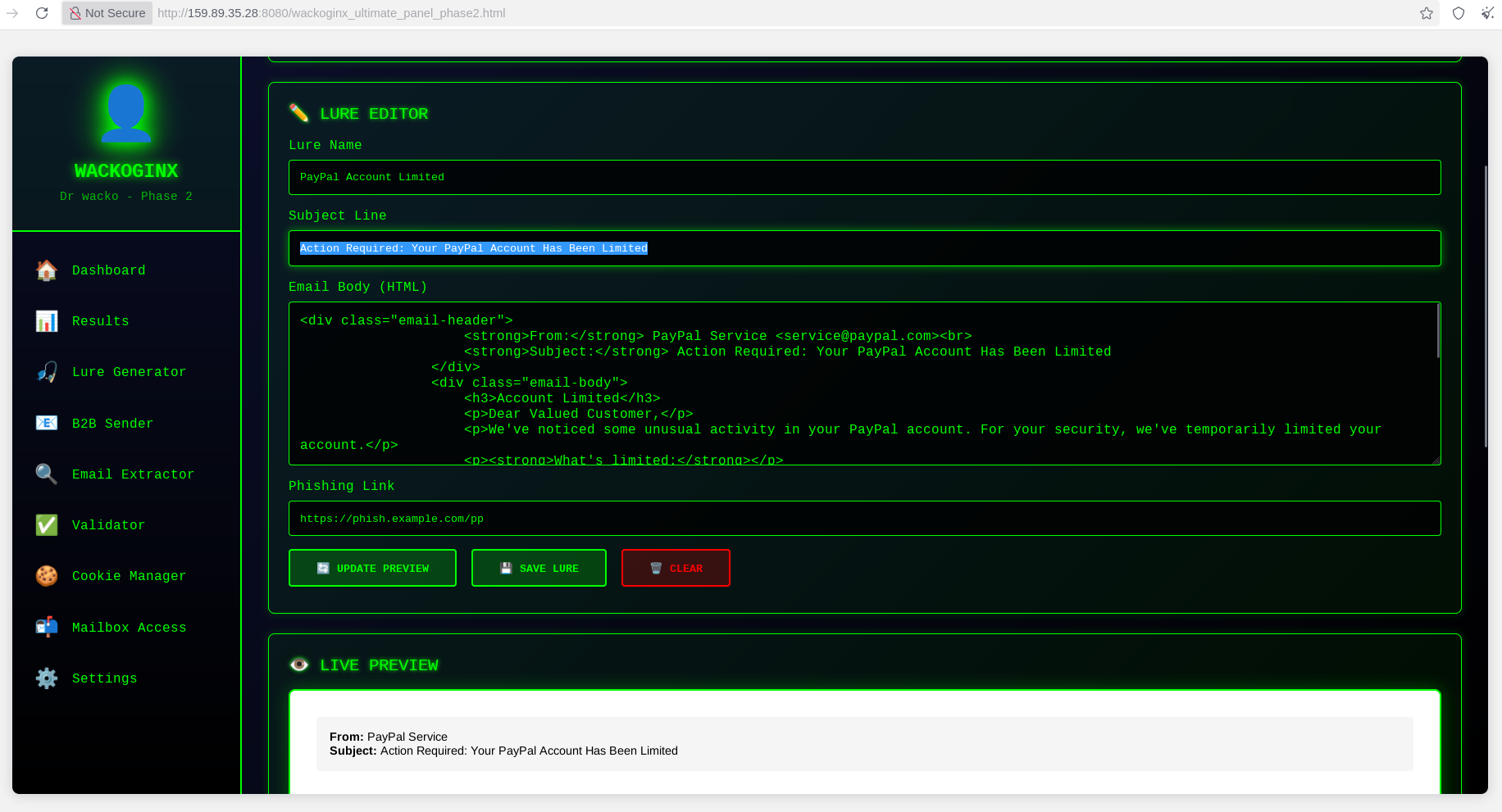
Task: Click the house icon beside Dashboard
Action: tap(47, 270)
